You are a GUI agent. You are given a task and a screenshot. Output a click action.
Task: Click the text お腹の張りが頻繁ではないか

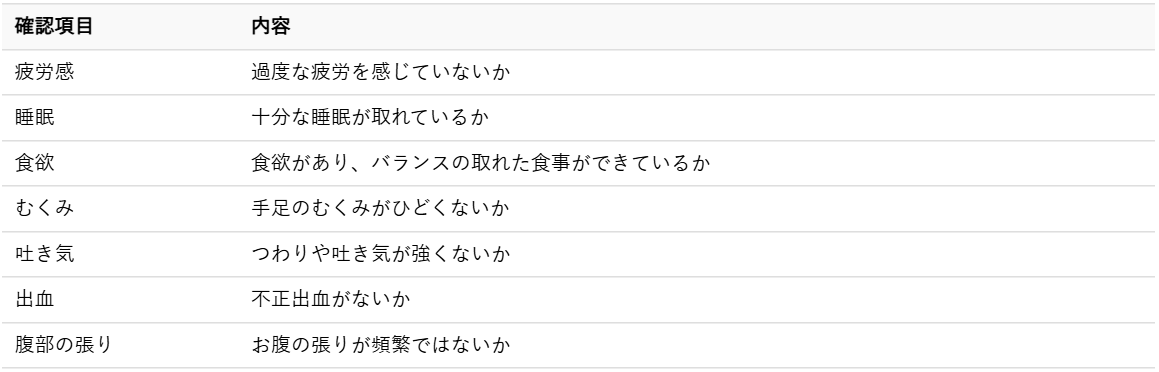(x=381, y=345)
